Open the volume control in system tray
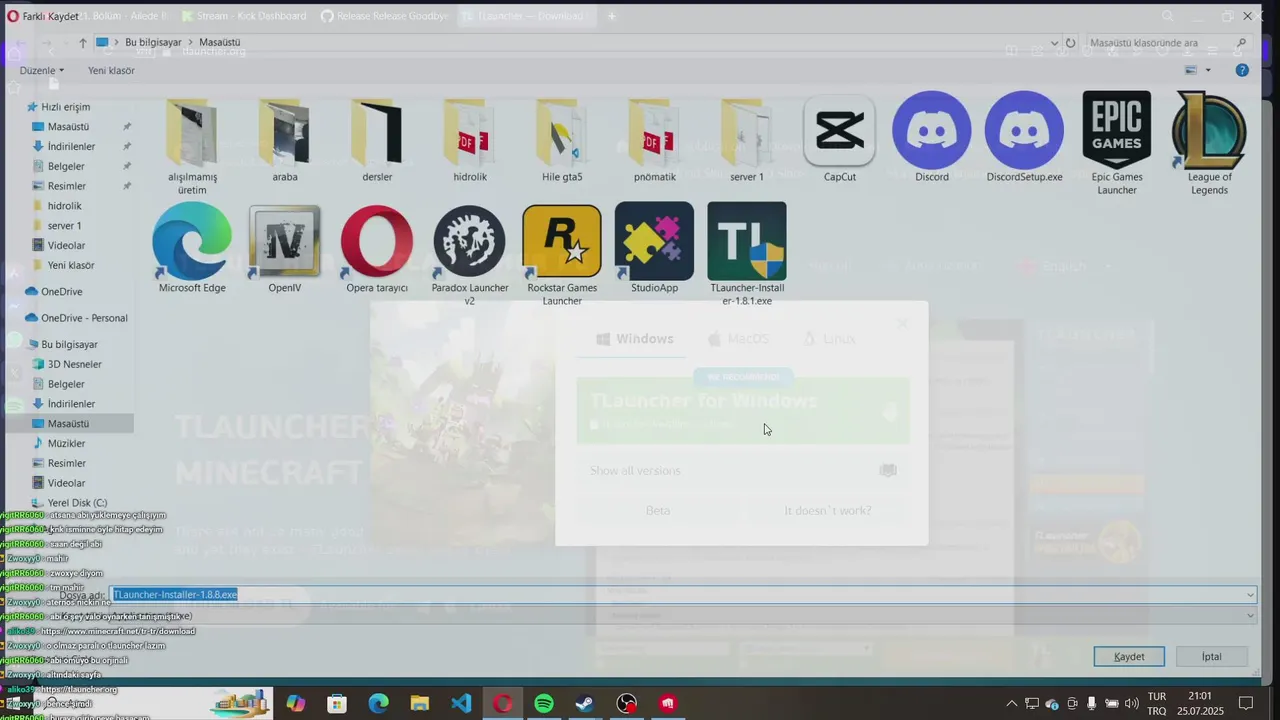Screen dimensions: 1280x720 coord(1131,704)
